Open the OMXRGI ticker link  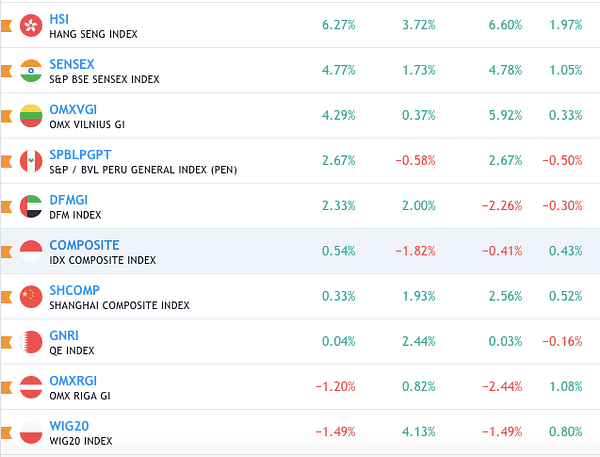(73, 380)
